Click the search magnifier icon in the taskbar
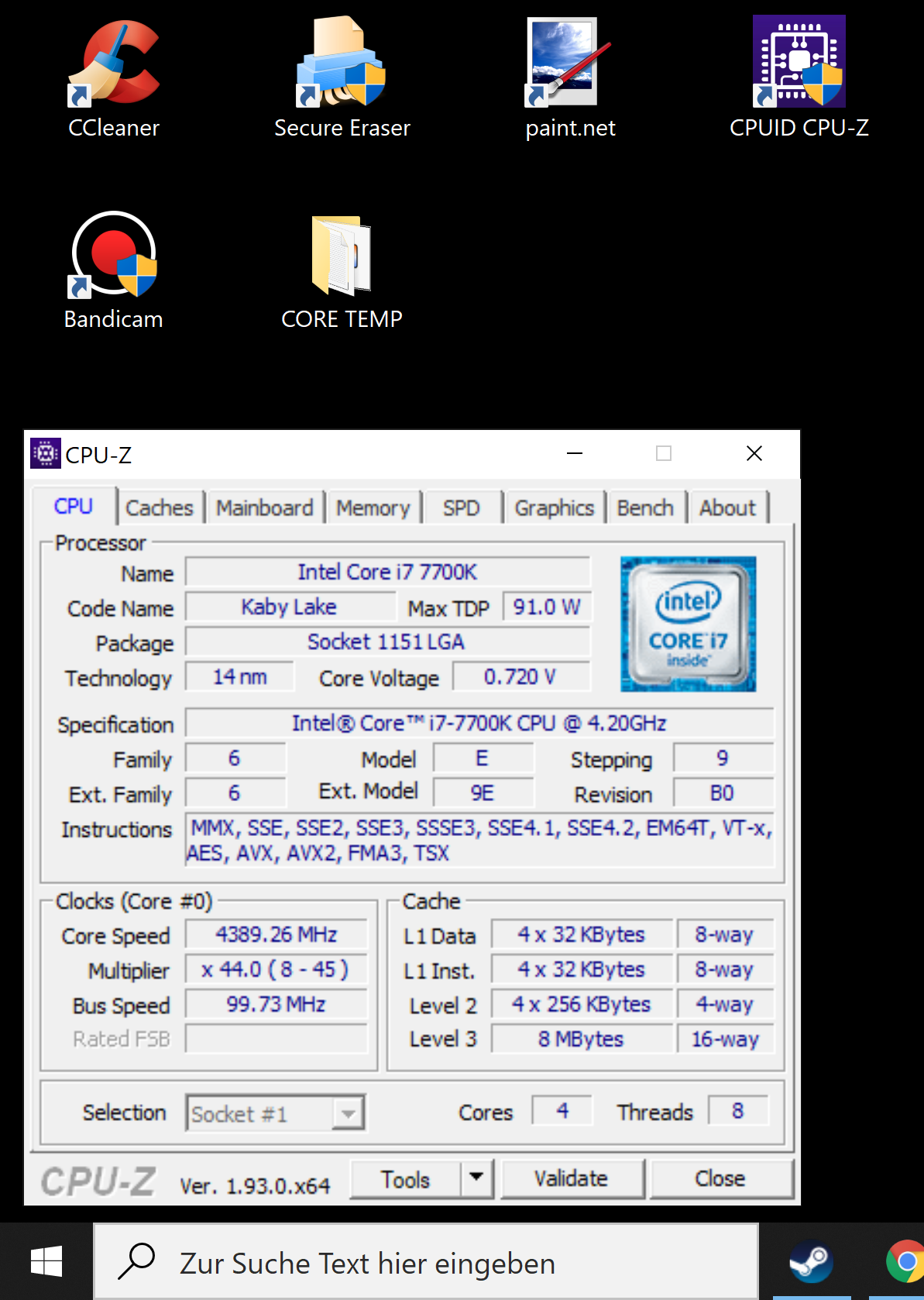 (137, 1262)
